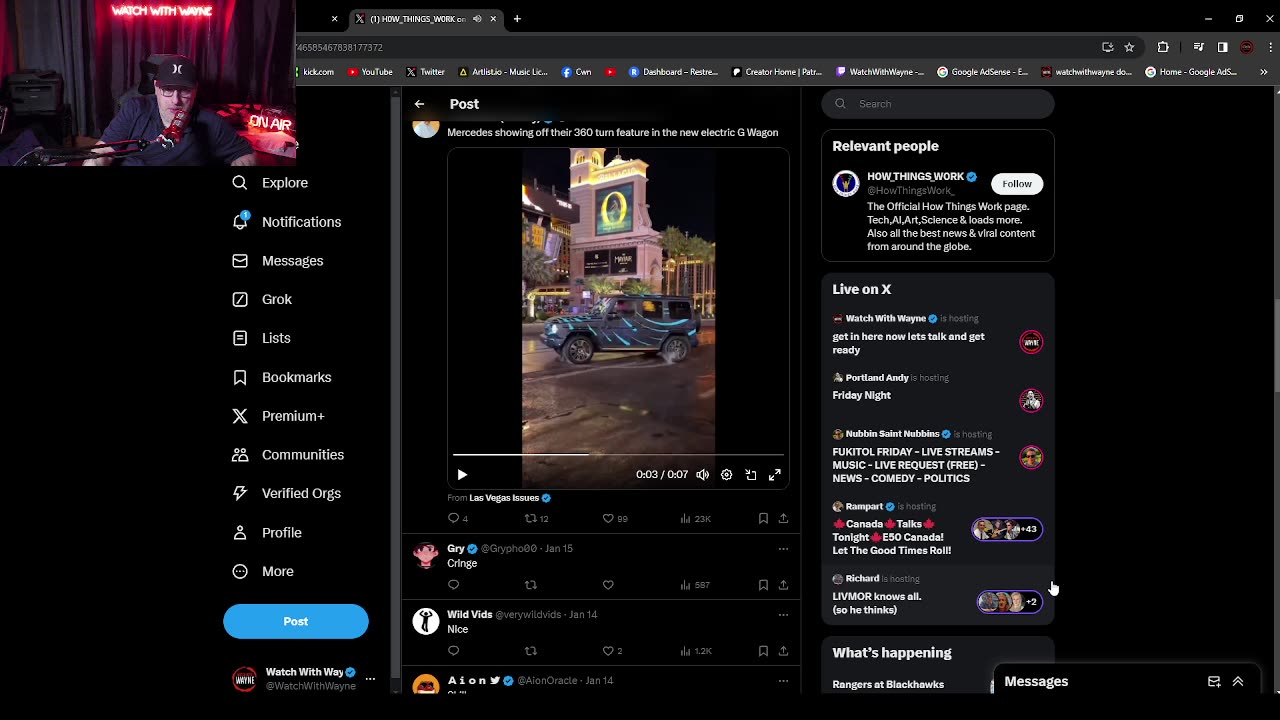1280x720 pixels.
Task: Open YouTube bookmark in bookmarks bar
Action: (x=370, y=72)
